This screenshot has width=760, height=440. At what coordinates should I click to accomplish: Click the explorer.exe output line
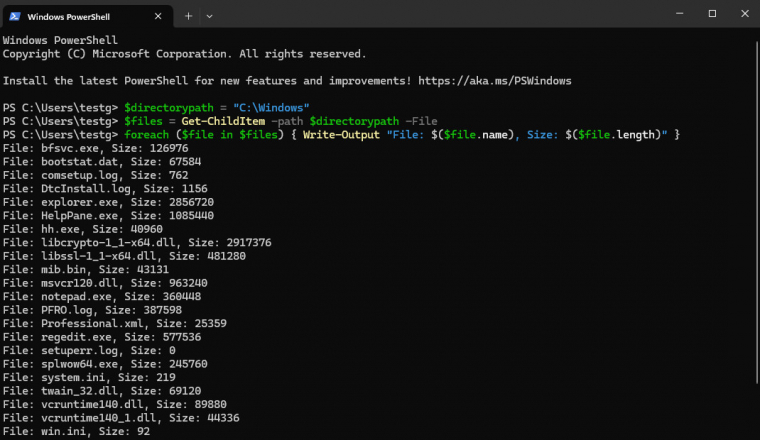point(108,202)
